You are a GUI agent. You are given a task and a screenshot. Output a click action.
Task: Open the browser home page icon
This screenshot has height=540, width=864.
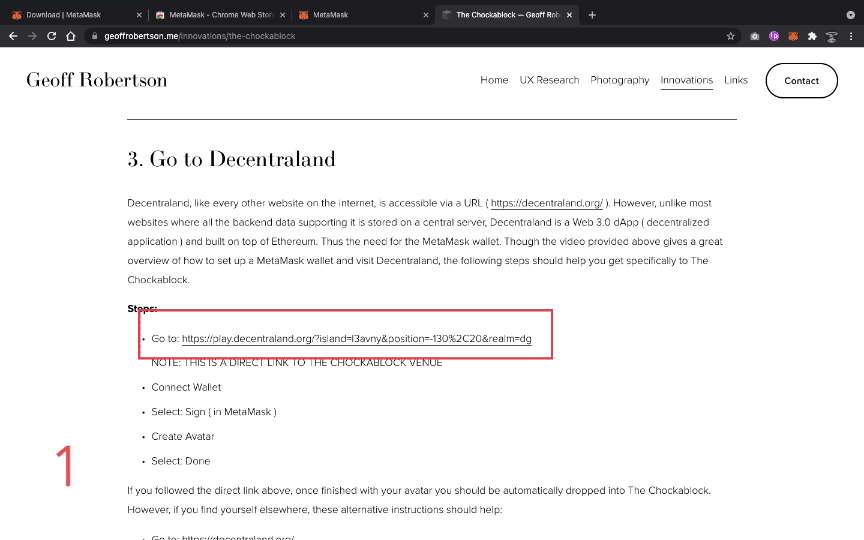[x=71, y=36]
